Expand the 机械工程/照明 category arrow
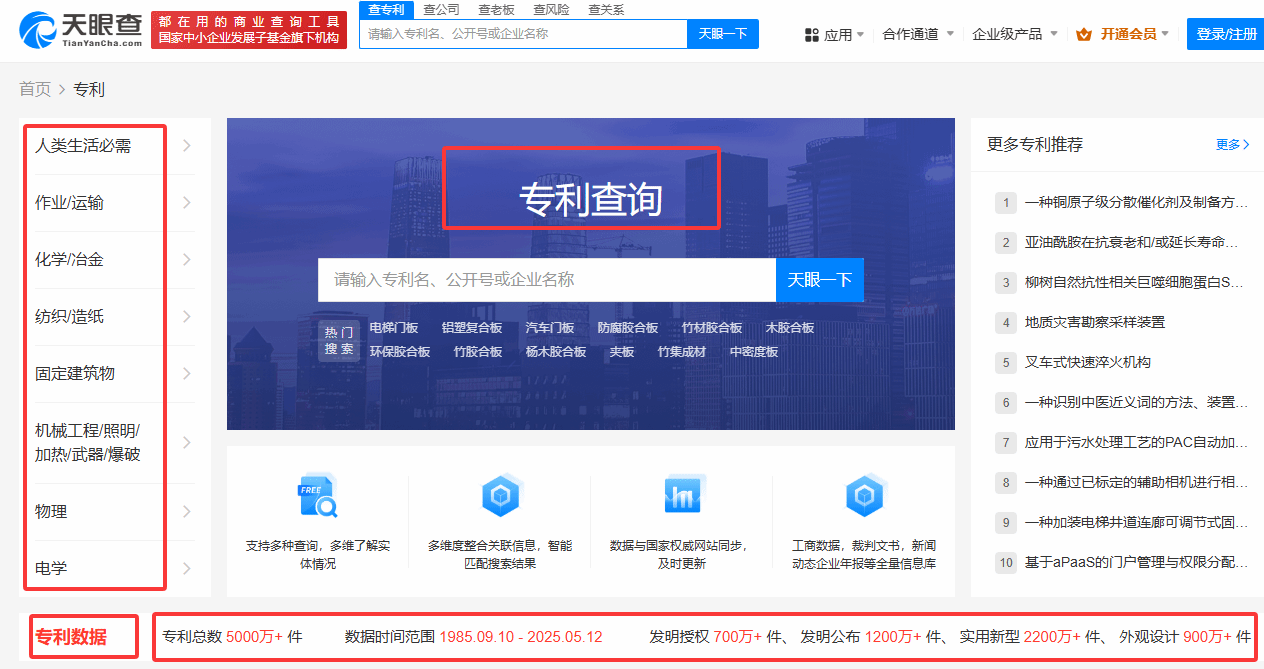Screen dimensions: 1264x669 point(186,443)
